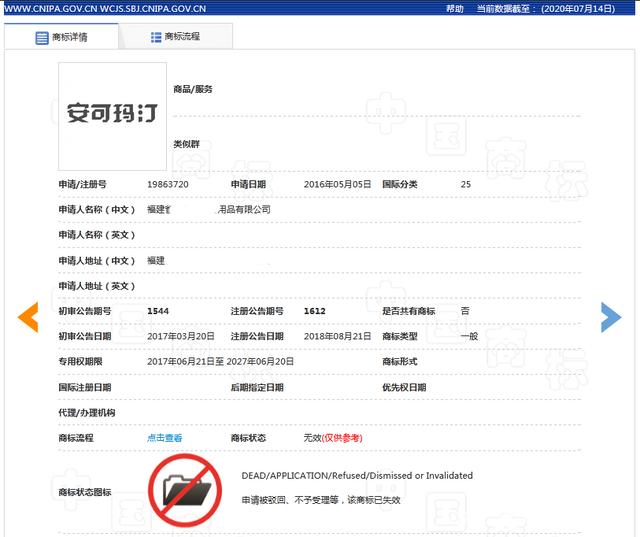Click the 商标详情 tab document icon
The height and width of the screenshot is (537, 640).
(42, 38)
